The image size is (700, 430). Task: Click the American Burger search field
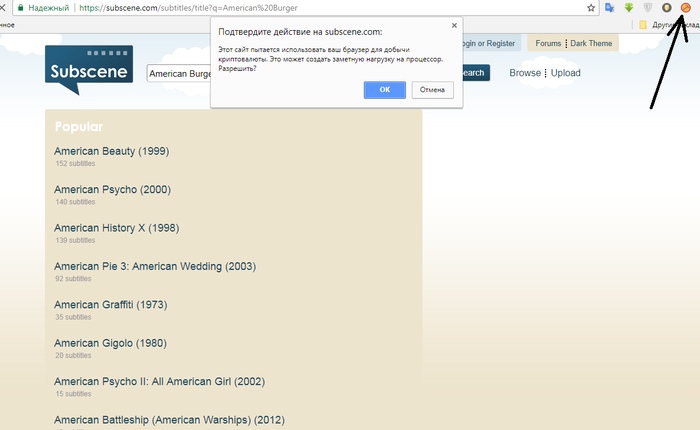(179, 73)
